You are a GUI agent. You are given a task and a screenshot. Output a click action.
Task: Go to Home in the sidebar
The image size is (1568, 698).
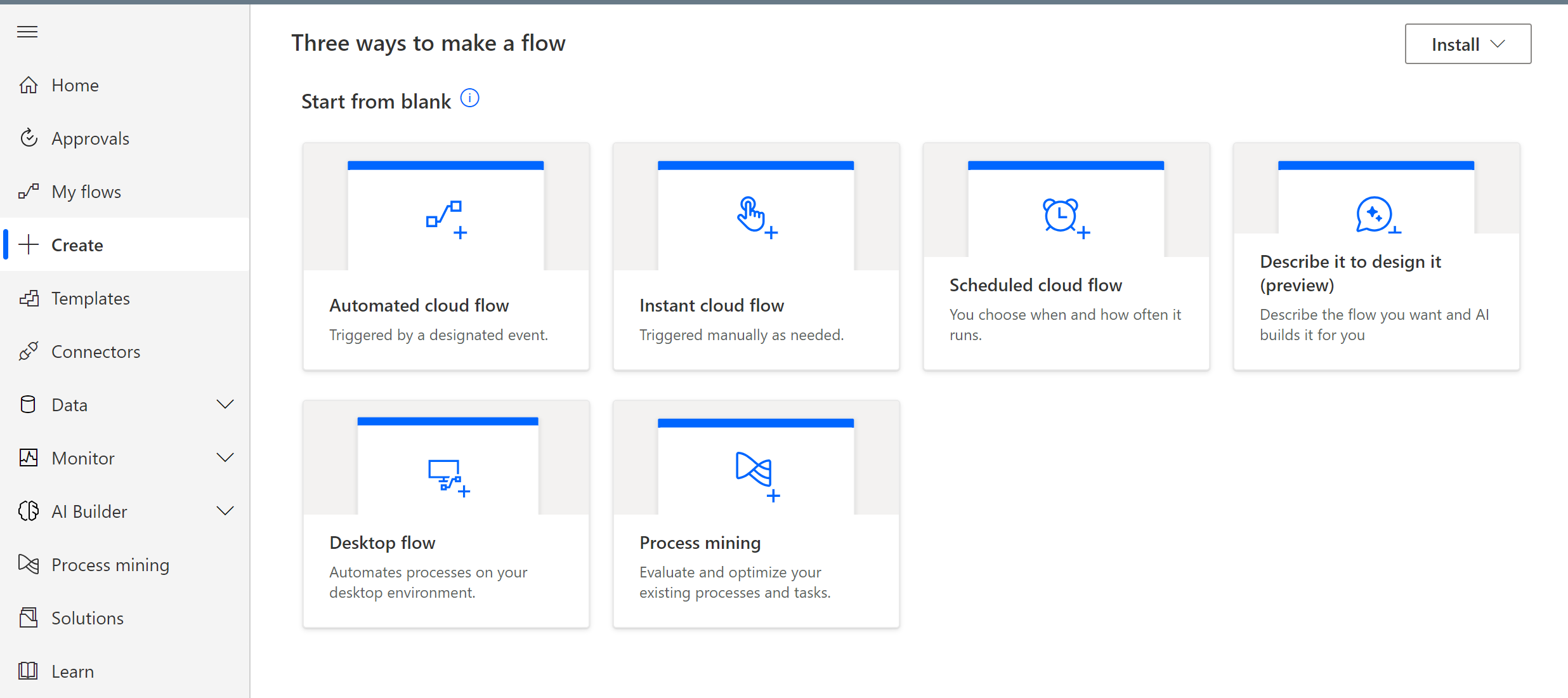[126, 85]
